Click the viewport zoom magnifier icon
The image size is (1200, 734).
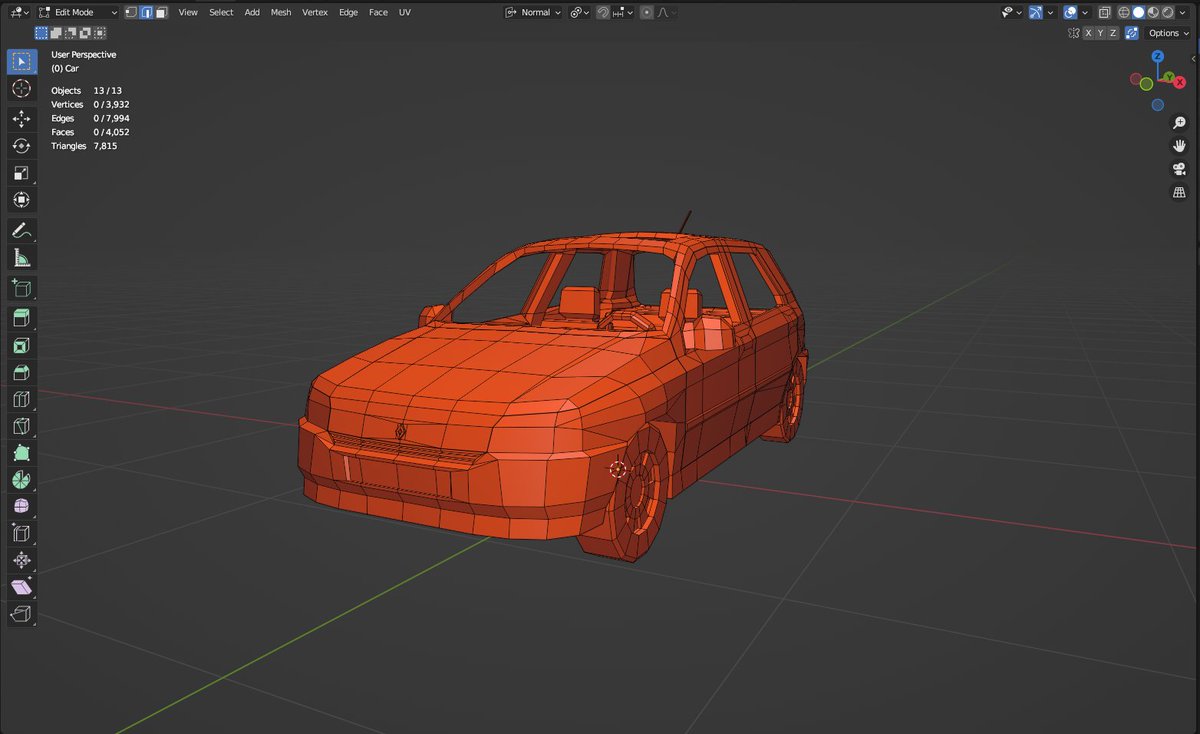(1179, 123)
